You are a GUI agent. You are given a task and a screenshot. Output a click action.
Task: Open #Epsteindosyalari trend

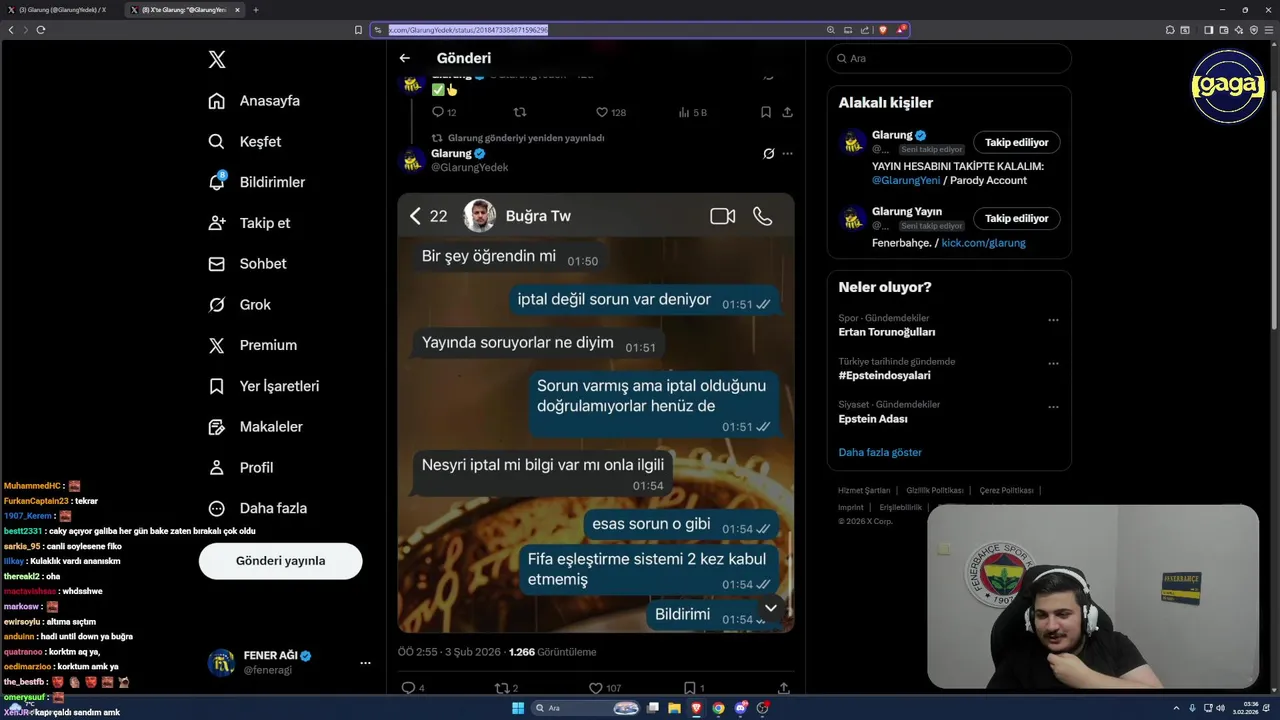884,375
